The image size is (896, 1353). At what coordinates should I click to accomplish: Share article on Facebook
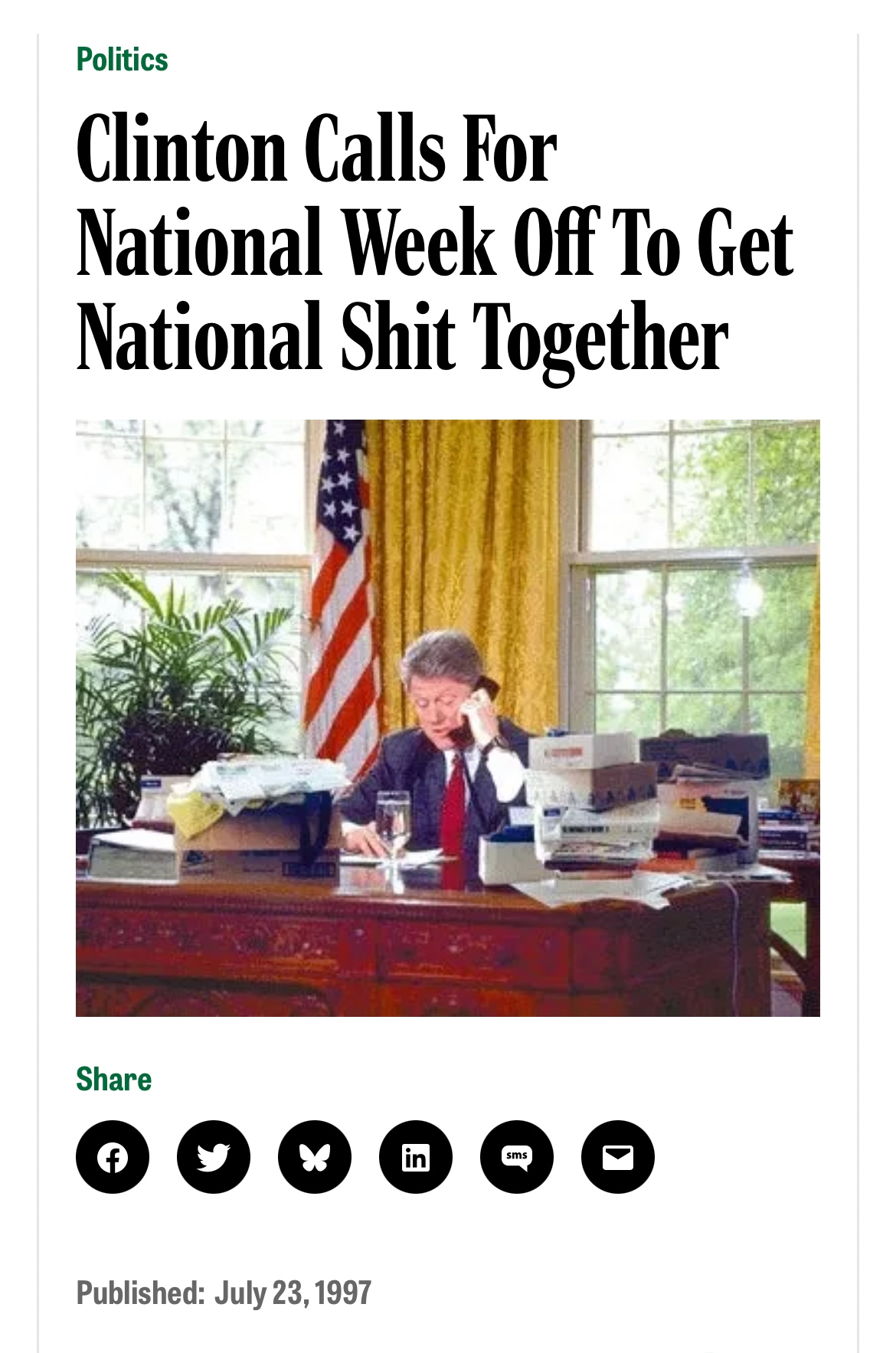(x=113, y=1156)
